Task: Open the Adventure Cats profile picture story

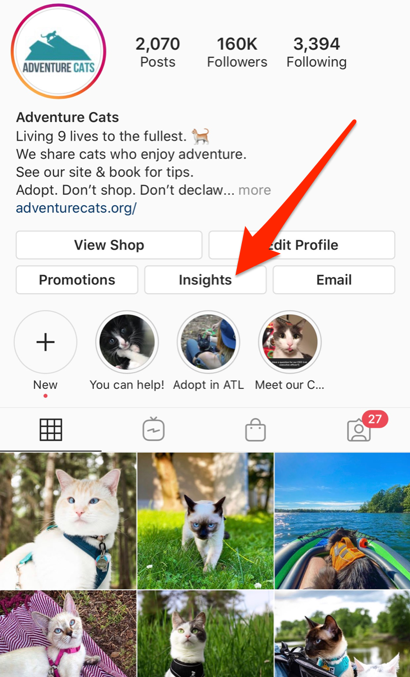Action: click(x=59, y=52)
